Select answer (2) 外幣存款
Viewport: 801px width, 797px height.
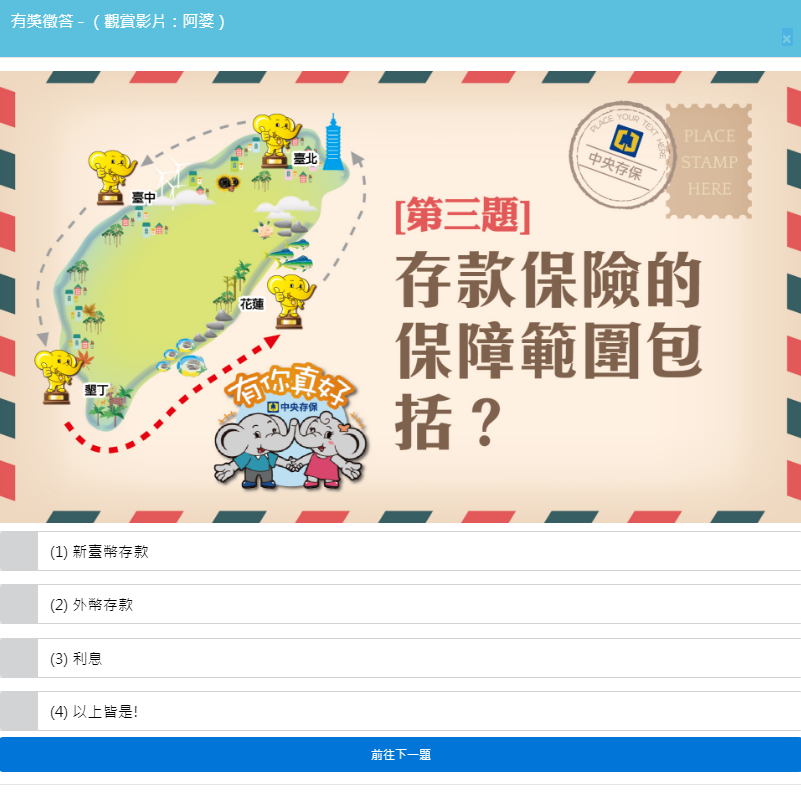coord(400,604)
